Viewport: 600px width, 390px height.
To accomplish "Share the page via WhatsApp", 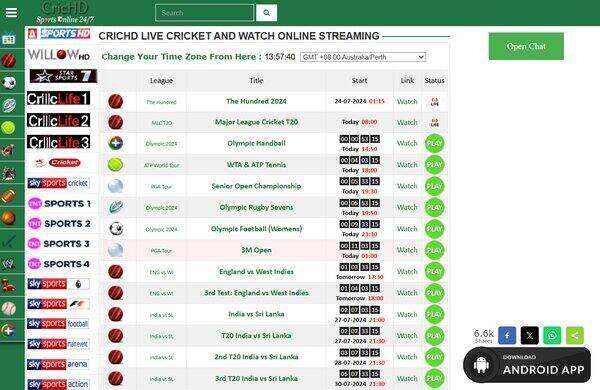I will tap(552, 336).
